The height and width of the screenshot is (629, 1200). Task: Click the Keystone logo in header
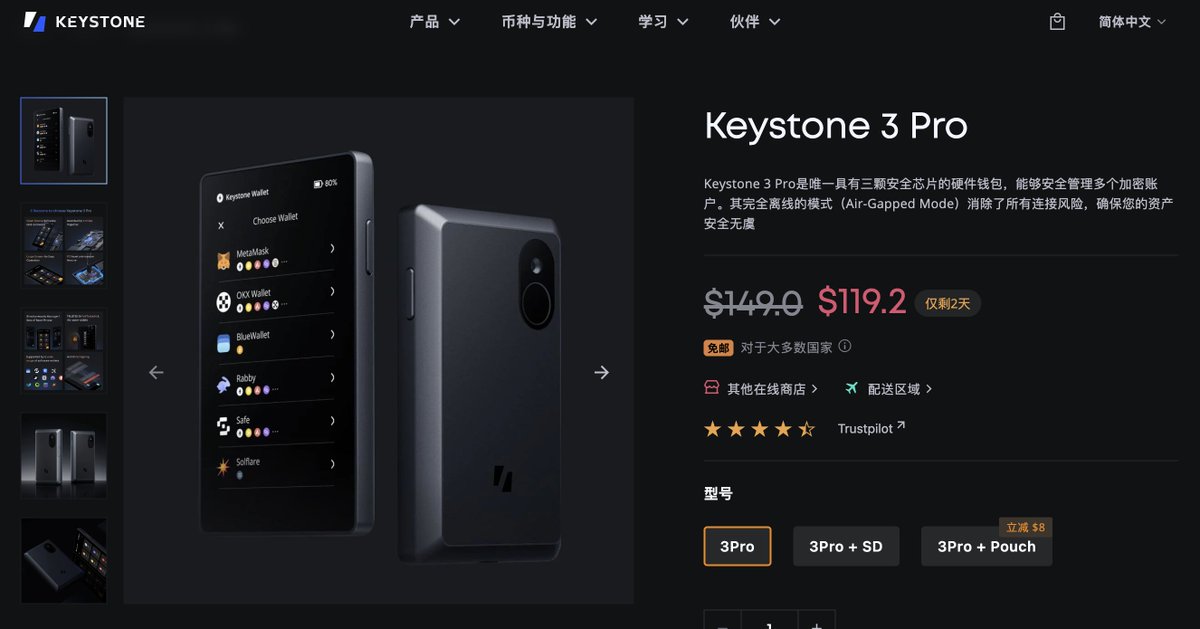click(x=85, y=21)
